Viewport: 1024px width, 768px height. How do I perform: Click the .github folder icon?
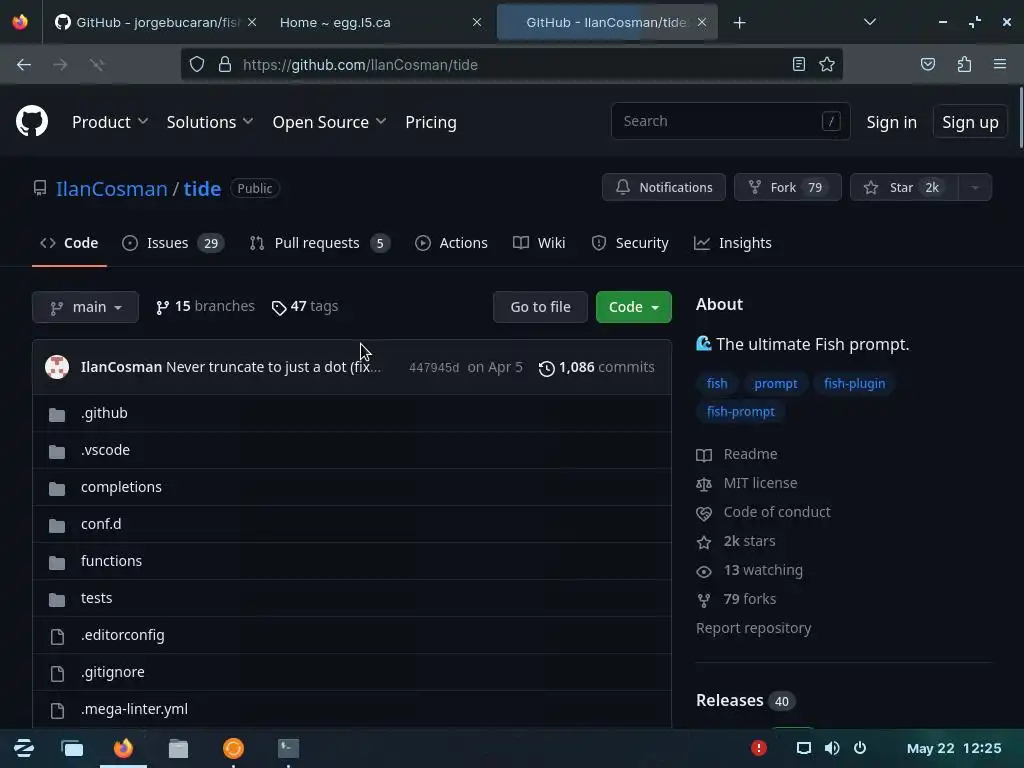57,414
